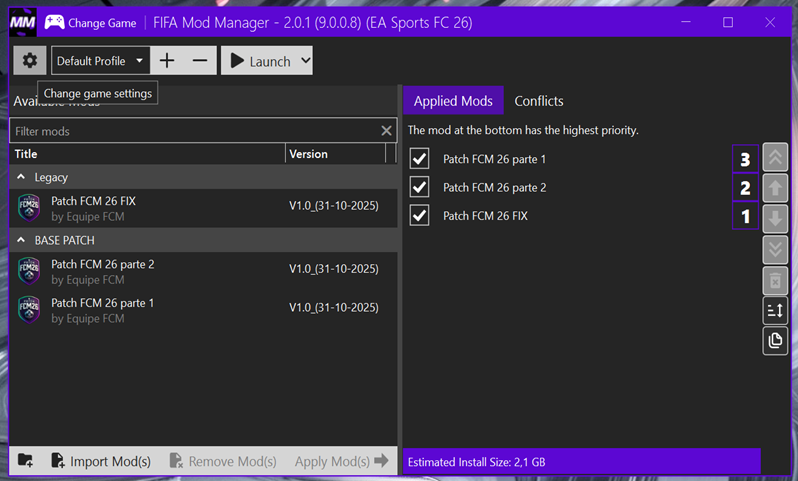Toggle the Patch FCM 26 parte 2 checkbox
Screen dimensions: 798x481
[x=420, y=187]
